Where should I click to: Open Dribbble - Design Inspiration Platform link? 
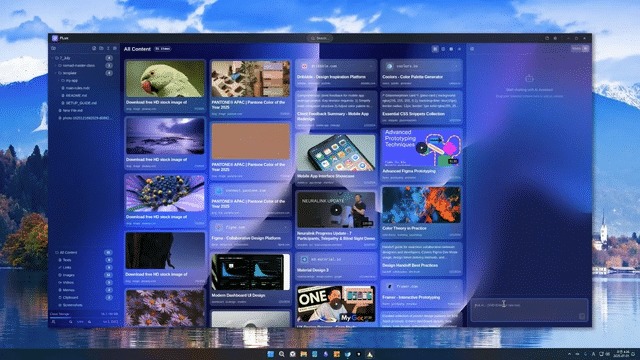click(x=336, y=73)
